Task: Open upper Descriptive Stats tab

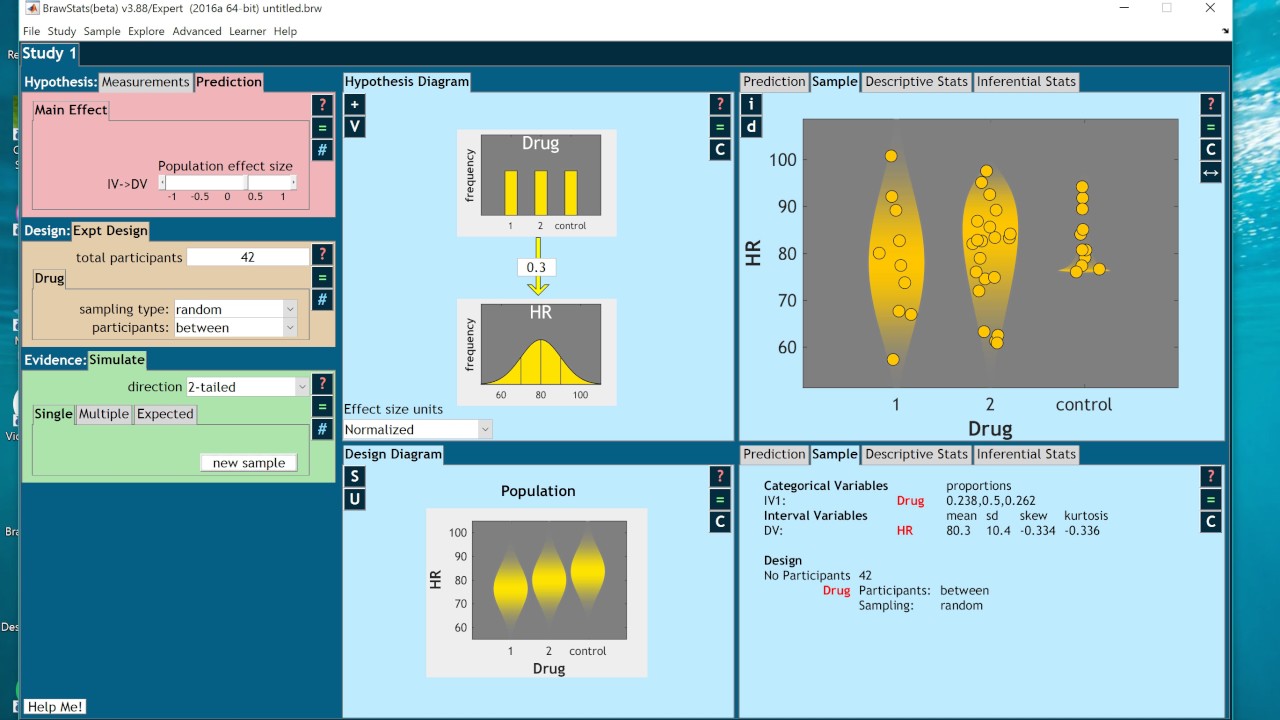Action: pyautogui.click(x=917, y=82)
